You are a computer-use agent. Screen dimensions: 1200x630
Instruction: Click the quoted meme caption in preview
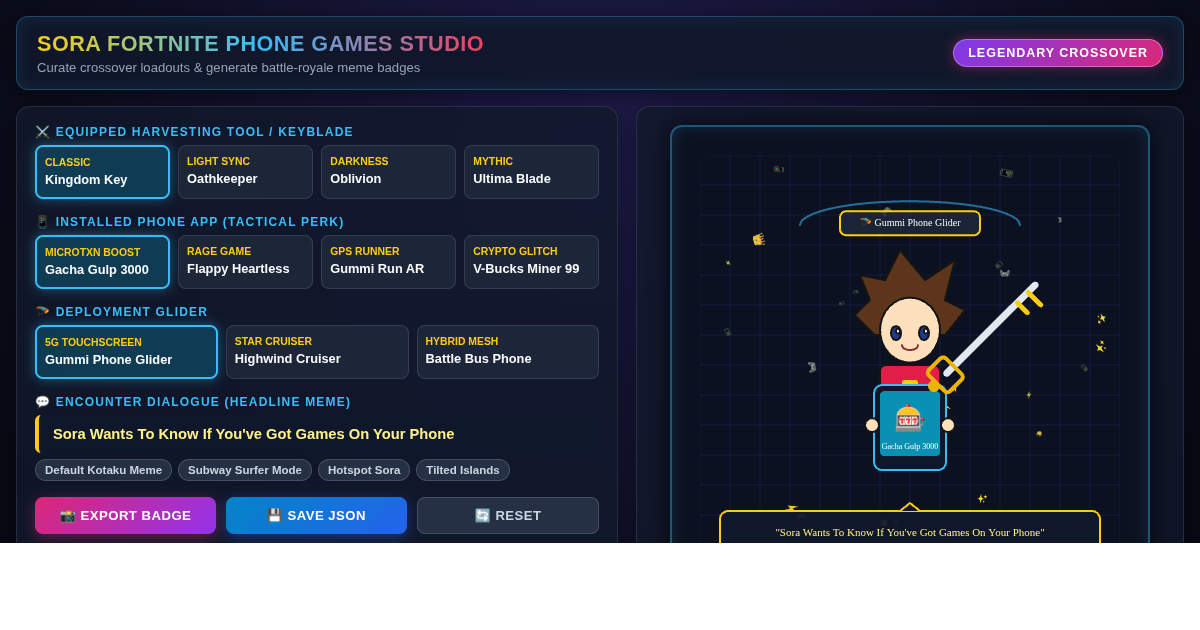[910, 532]
